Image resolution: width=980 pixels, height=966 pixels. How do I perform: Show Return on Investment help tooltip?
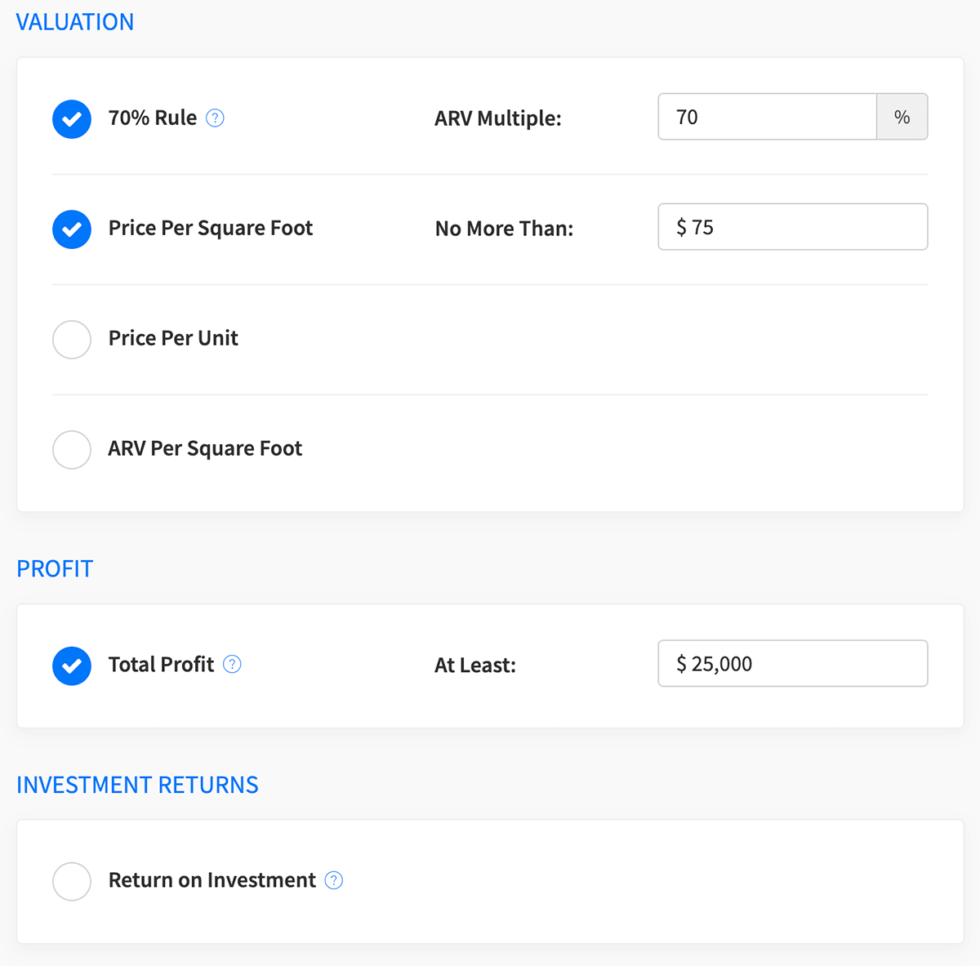click(x=334, y=880)
